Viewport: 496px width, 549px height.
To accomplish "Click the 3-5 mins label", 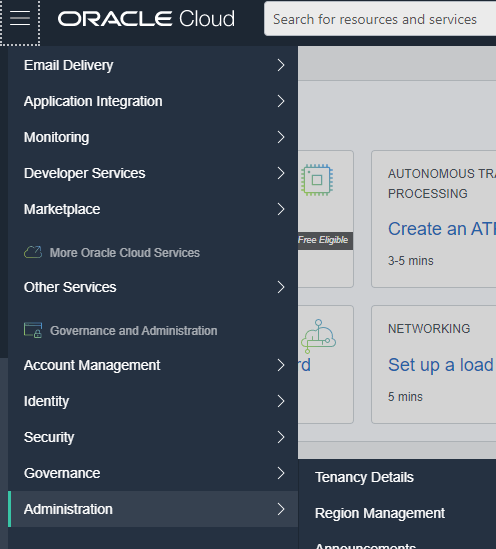I will point(411,261).
